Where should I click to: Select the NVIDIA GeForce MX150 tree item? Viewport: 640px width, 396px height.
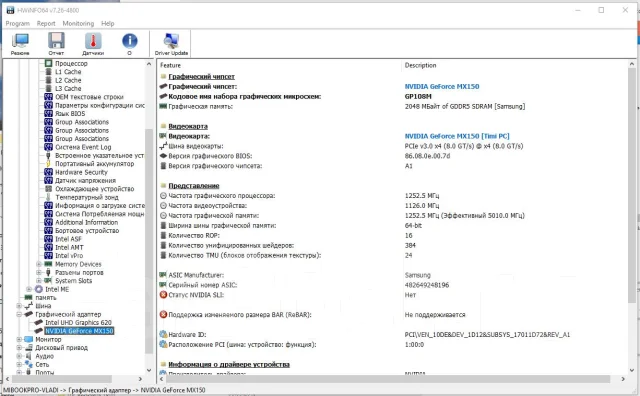pos(79,331)
